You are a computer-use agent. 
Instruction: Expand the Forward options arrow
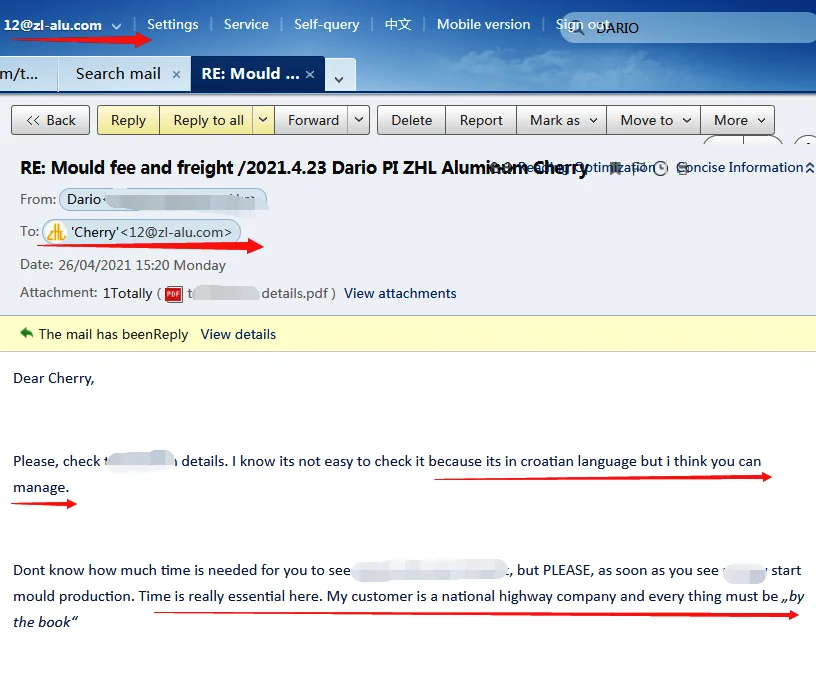coord(359,120)
